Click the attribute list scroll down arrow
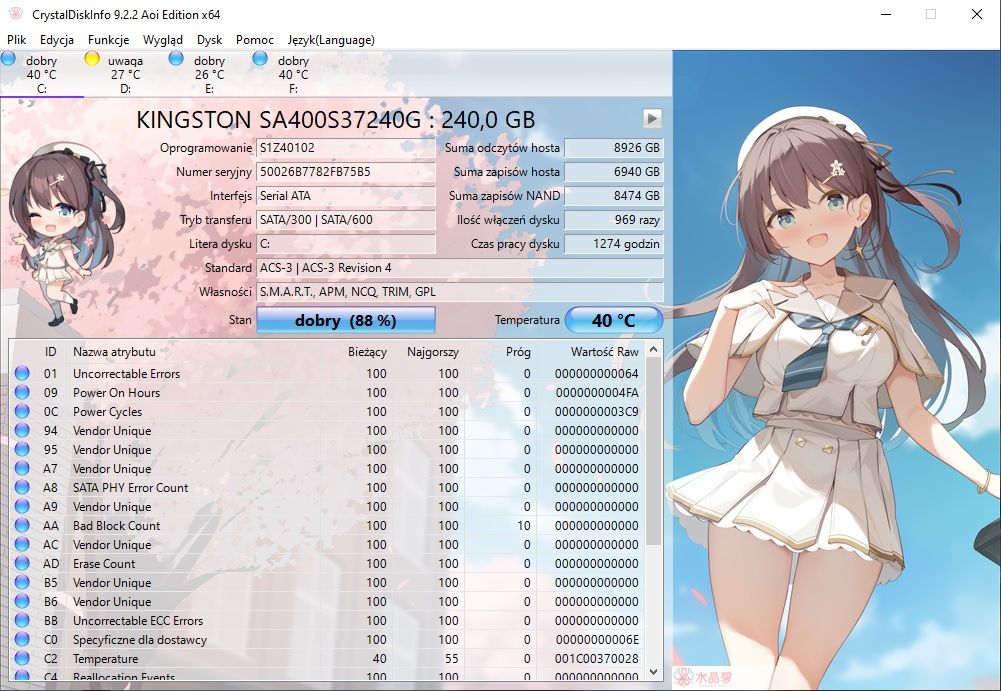 653,671
